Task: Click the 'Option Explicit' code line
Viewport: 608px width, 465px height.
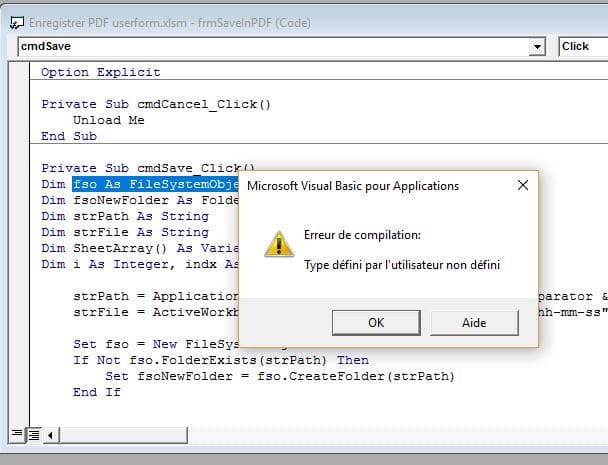Action: 100,72
